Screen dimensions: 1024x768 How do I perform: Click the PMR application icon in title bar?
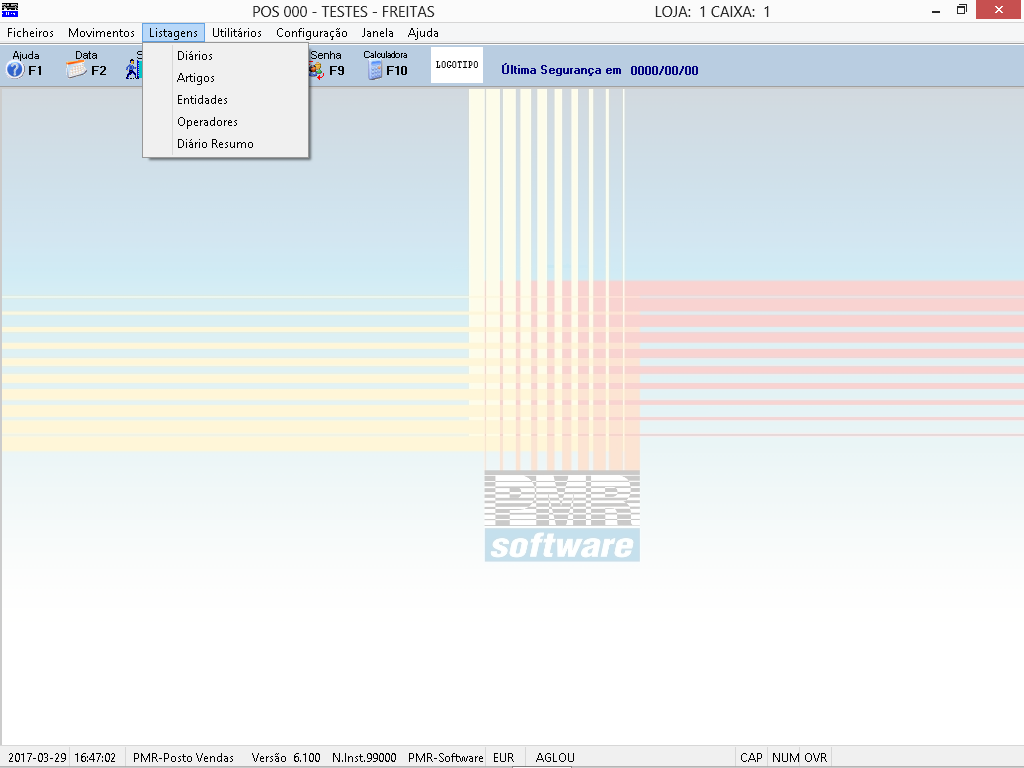[11, 11]
